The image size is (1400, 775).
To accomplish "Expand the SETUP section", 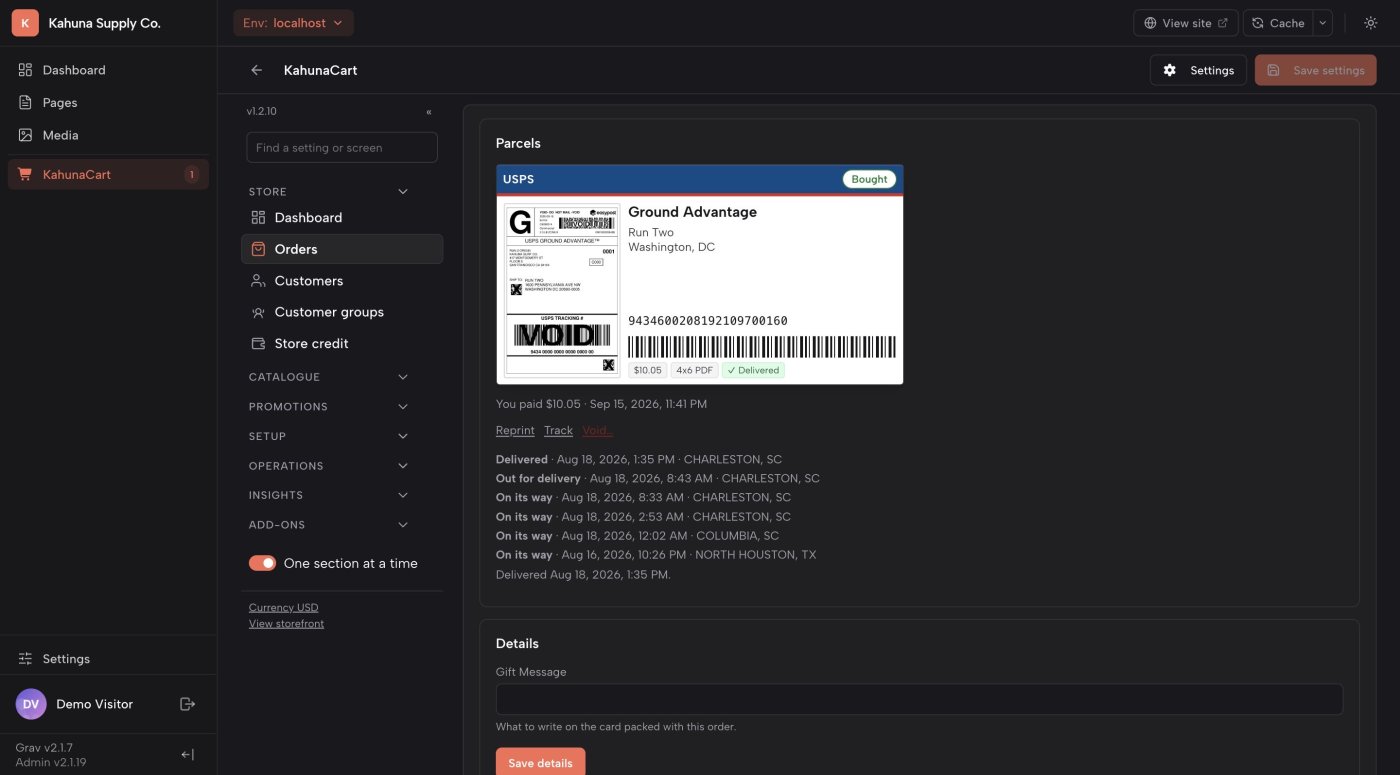I will click(x=329, y=436).
